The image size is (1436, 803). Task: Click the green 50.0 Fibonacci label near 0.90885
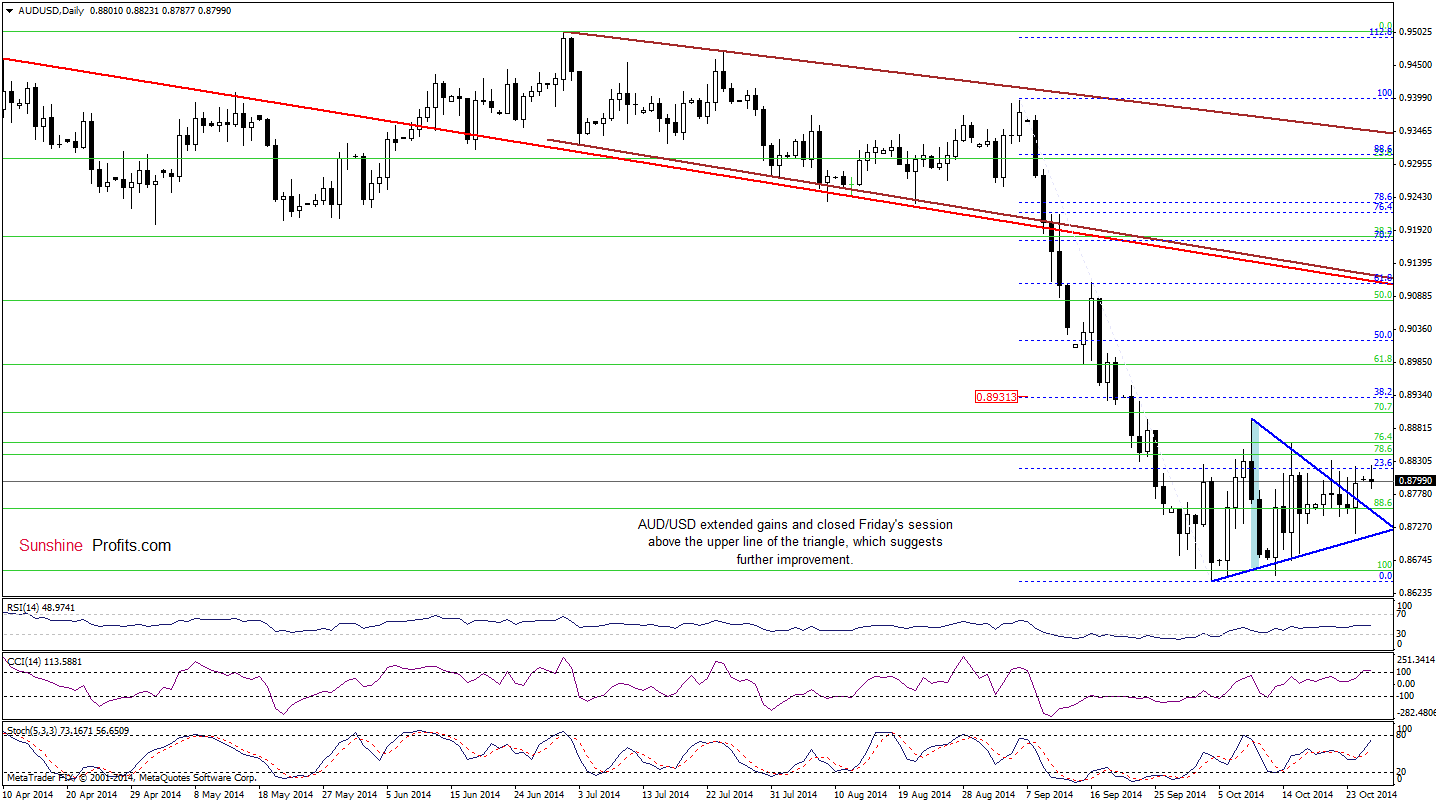click(1384, 295)
